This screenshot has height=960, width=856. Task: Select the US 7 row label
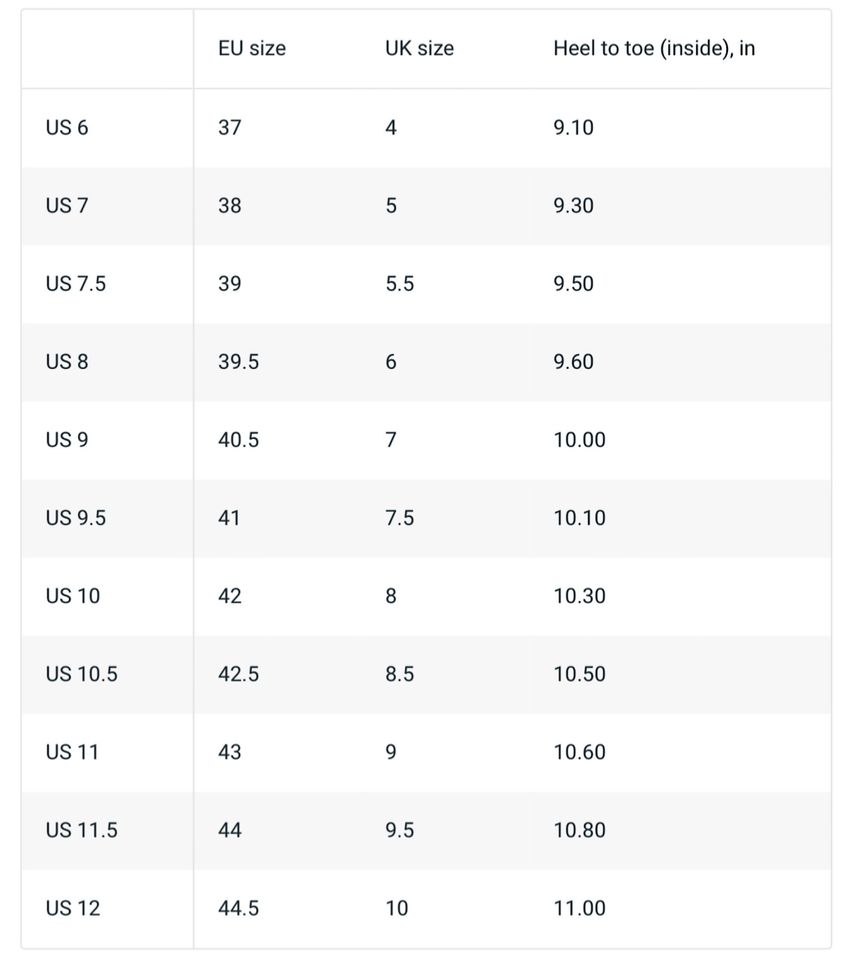point(67,206)
